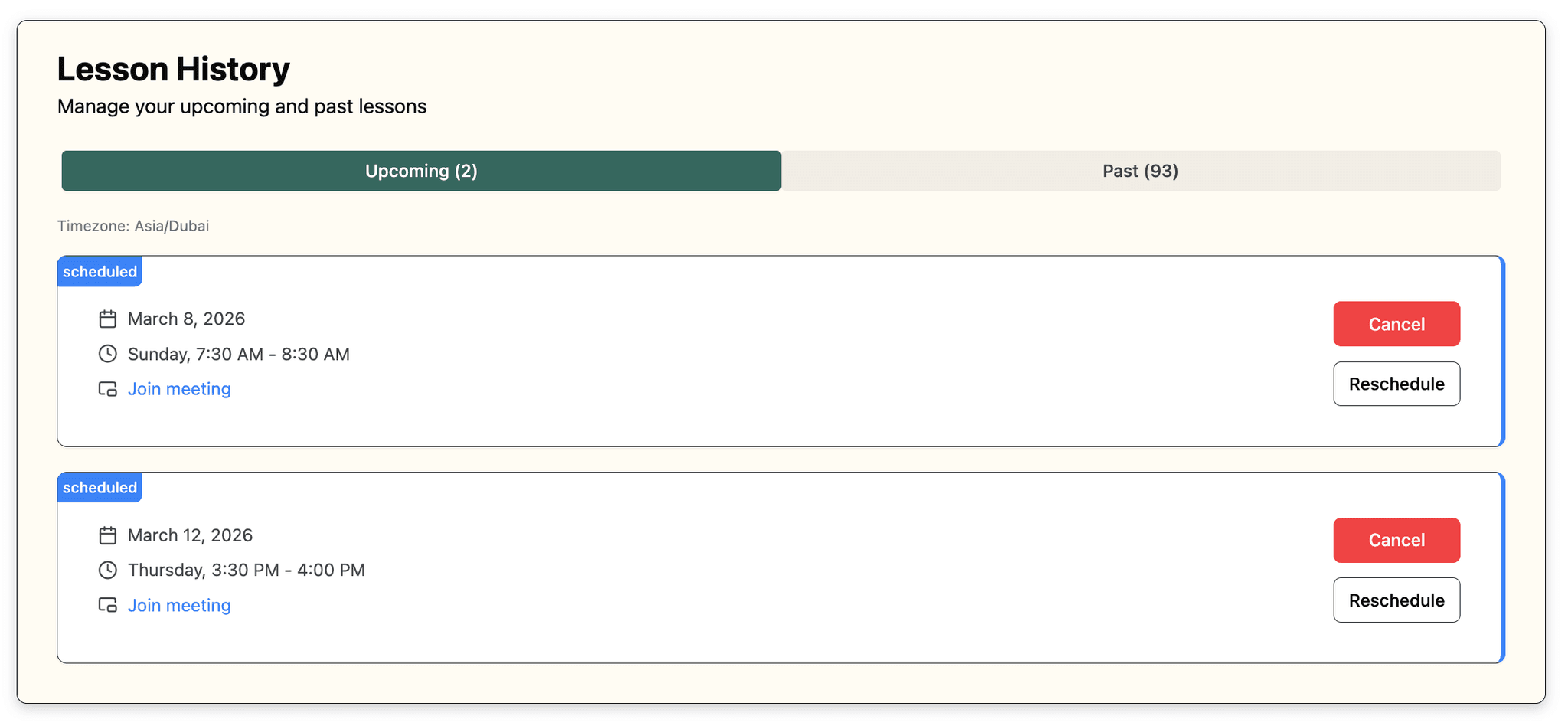Click the scheduled badge on the March 8 card
Viewport: 1568px width, 726px height.
coord(100,271)
